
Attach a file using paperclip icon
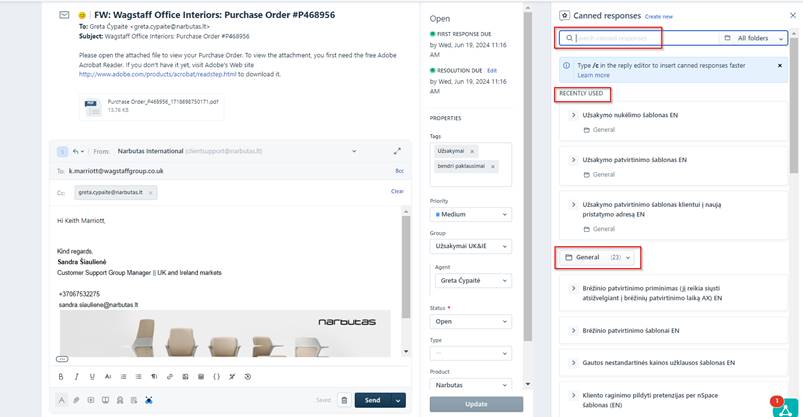pos(76,400)
